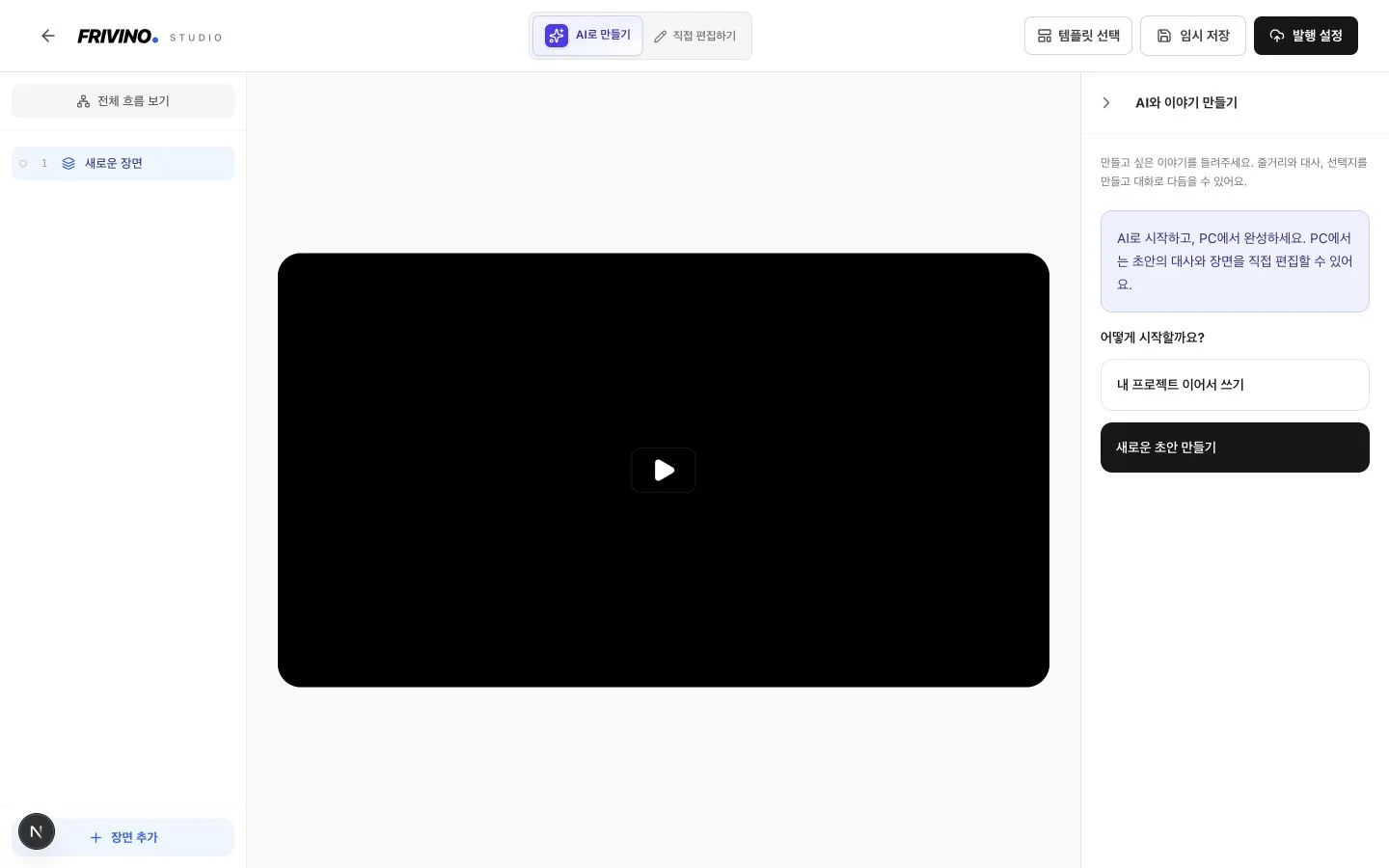Open the FRIVINO Studio logo

tap(150, 37)
